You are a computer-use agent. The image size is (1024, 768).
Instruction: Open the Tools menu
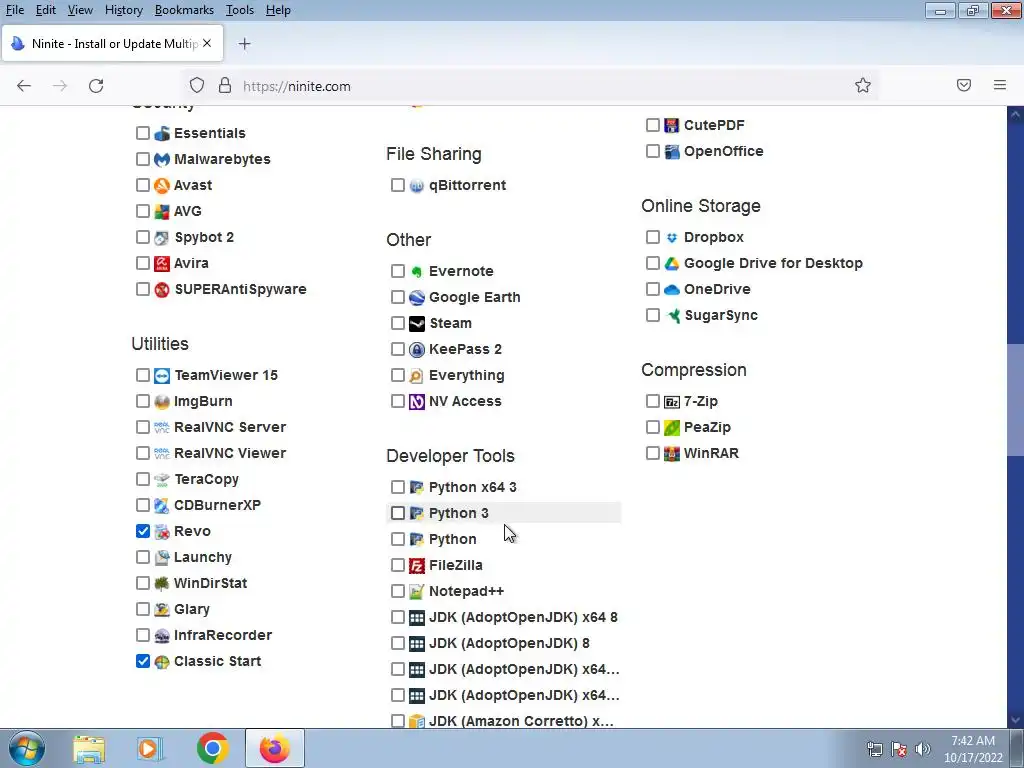pos(240,10)
